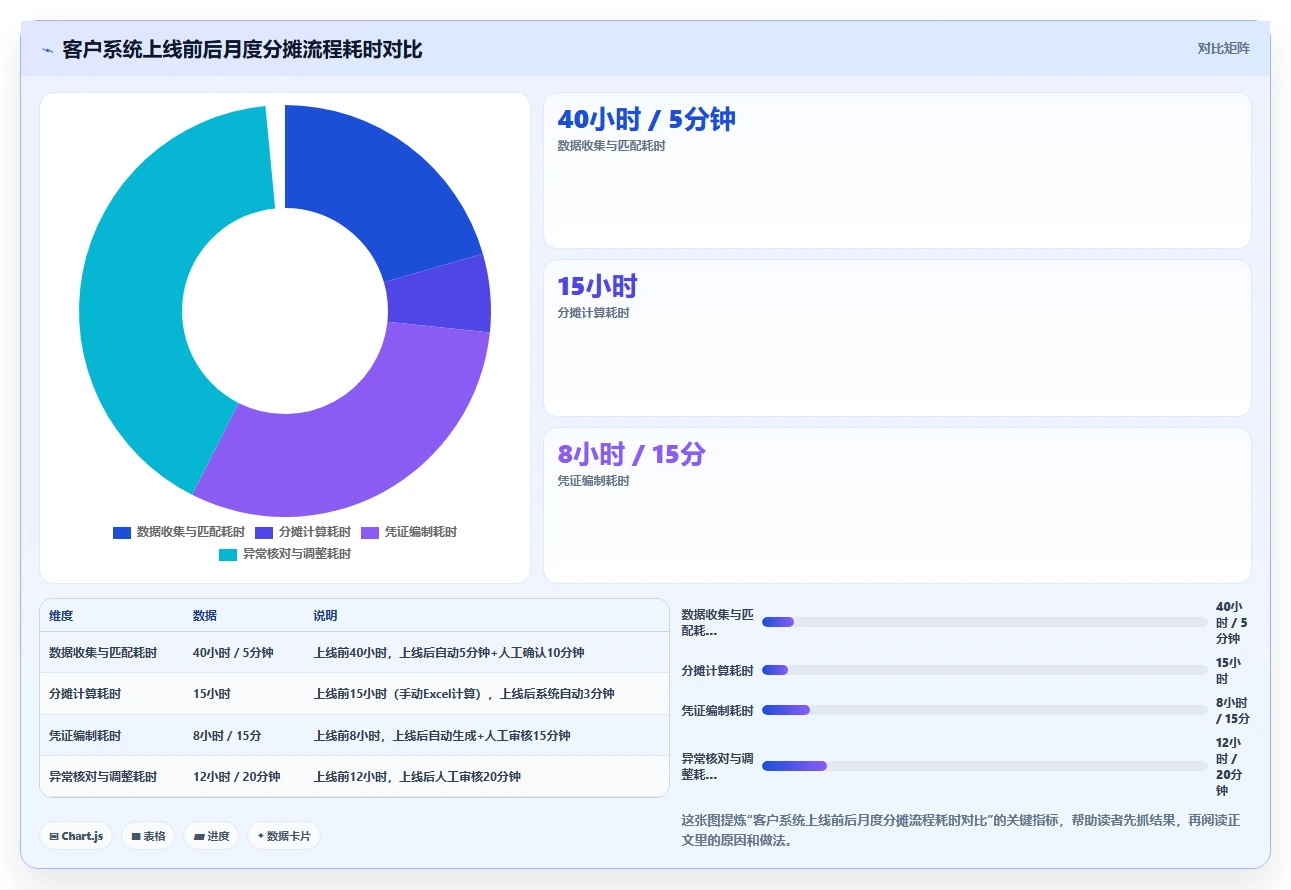Click progress label 数据收集与匹配耗…

click(717, 622)
